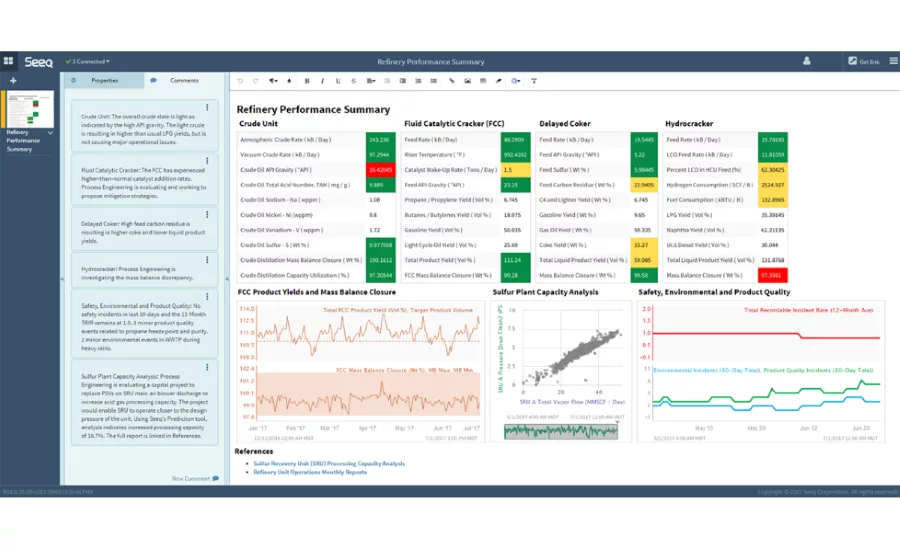Click the Delayed Coker table heading
The height and width of the screenshot is (550, 900).
(565, 123)
